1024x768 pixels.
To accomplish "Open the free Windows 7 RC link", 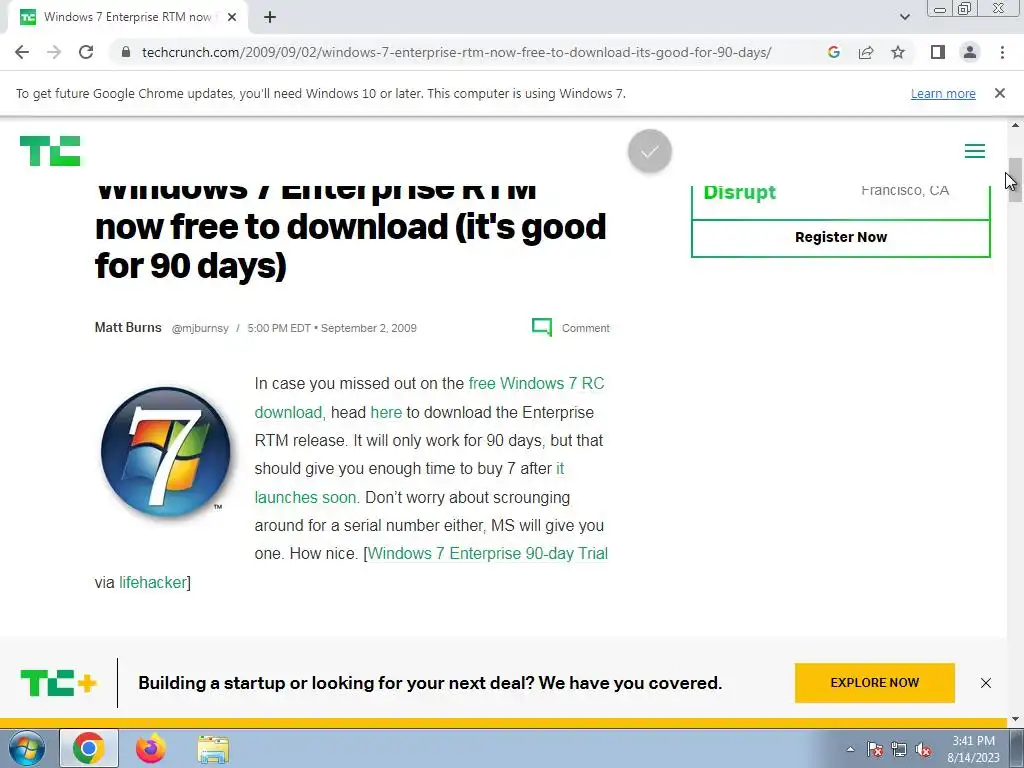I will (x=536, y=383).
